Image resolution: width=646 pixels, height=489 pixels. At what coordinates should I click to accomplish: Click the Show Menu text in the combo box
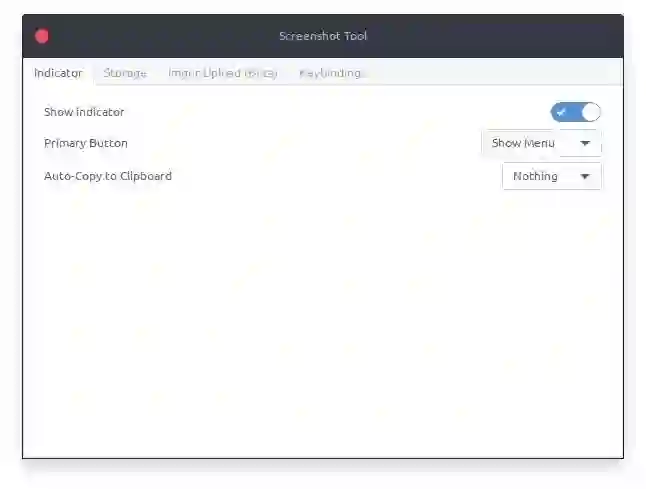[523, 143]
